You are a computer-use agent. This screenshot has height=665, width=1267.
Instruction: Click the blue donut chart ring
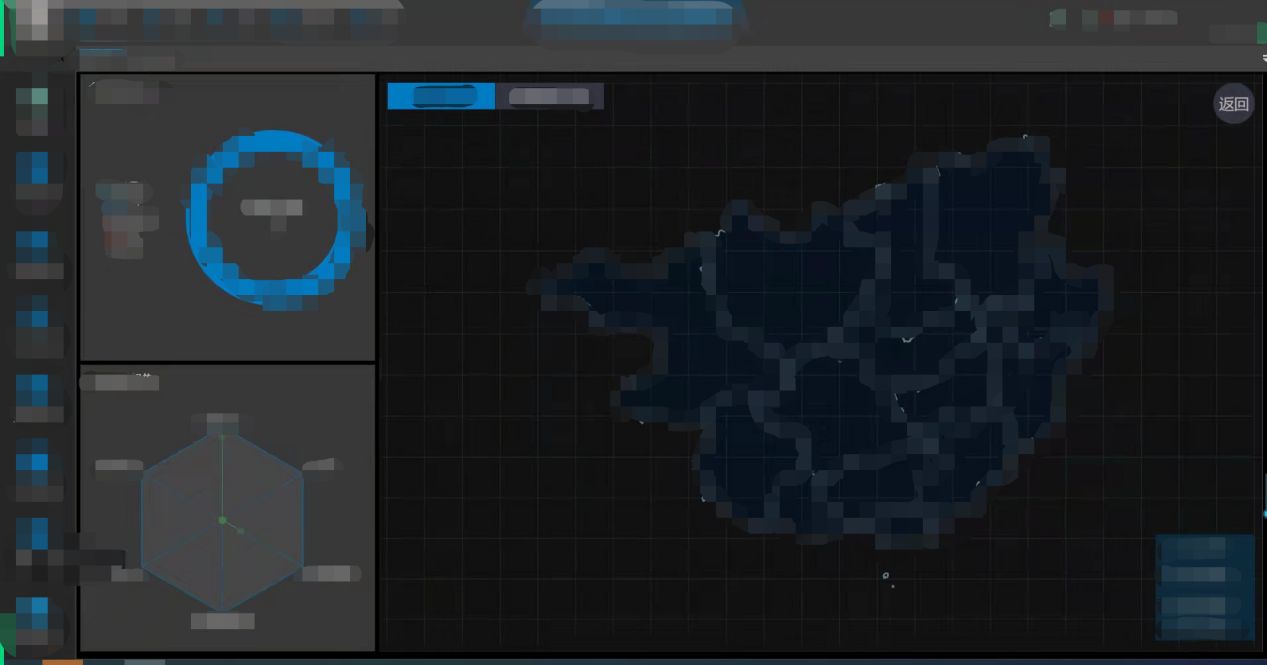point(276,219)
